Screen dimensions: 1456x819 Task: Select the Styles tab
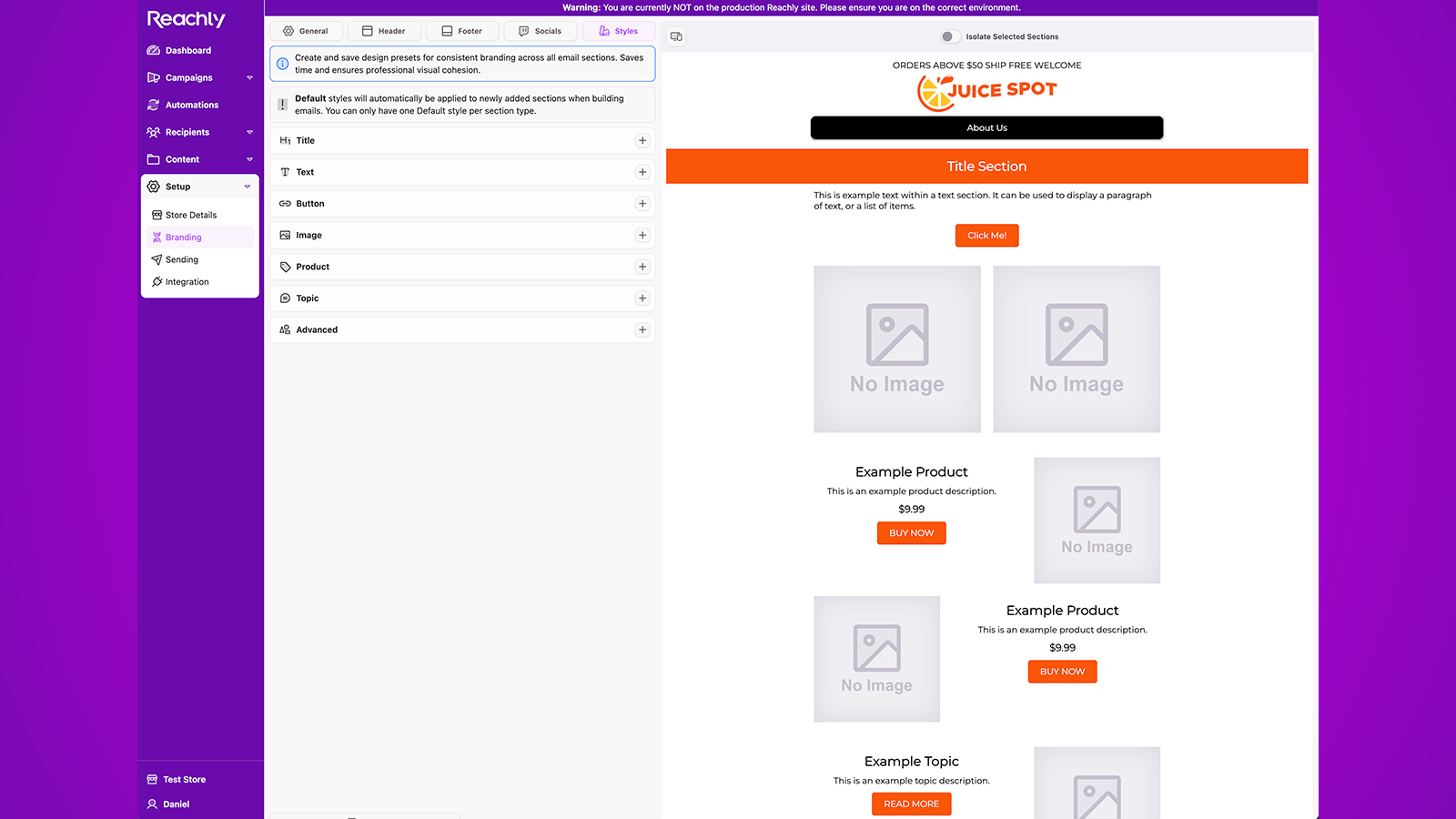[619, 31]
